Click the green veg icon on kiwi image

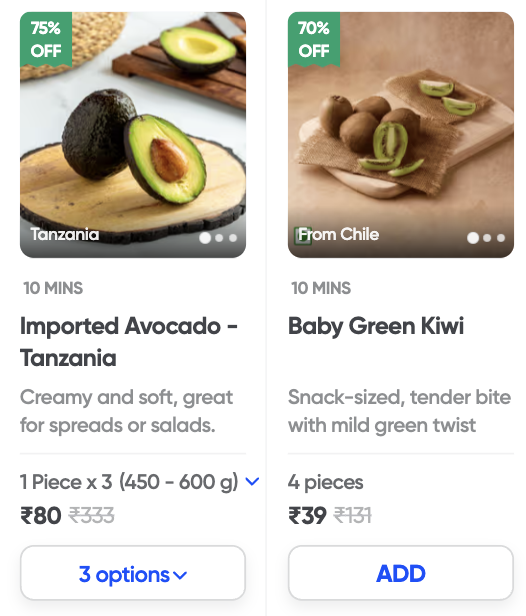[303, 236]
